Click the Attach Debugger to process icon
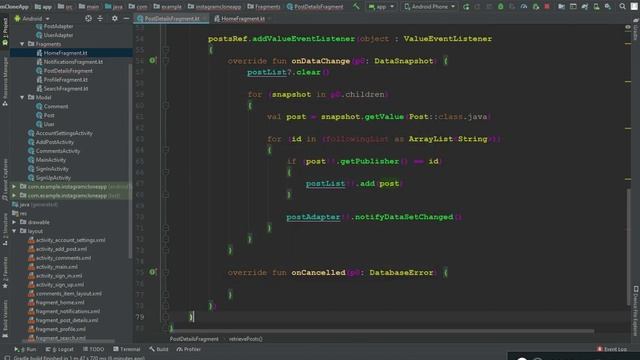Screen dimensions: 640x360 [536, 7]
